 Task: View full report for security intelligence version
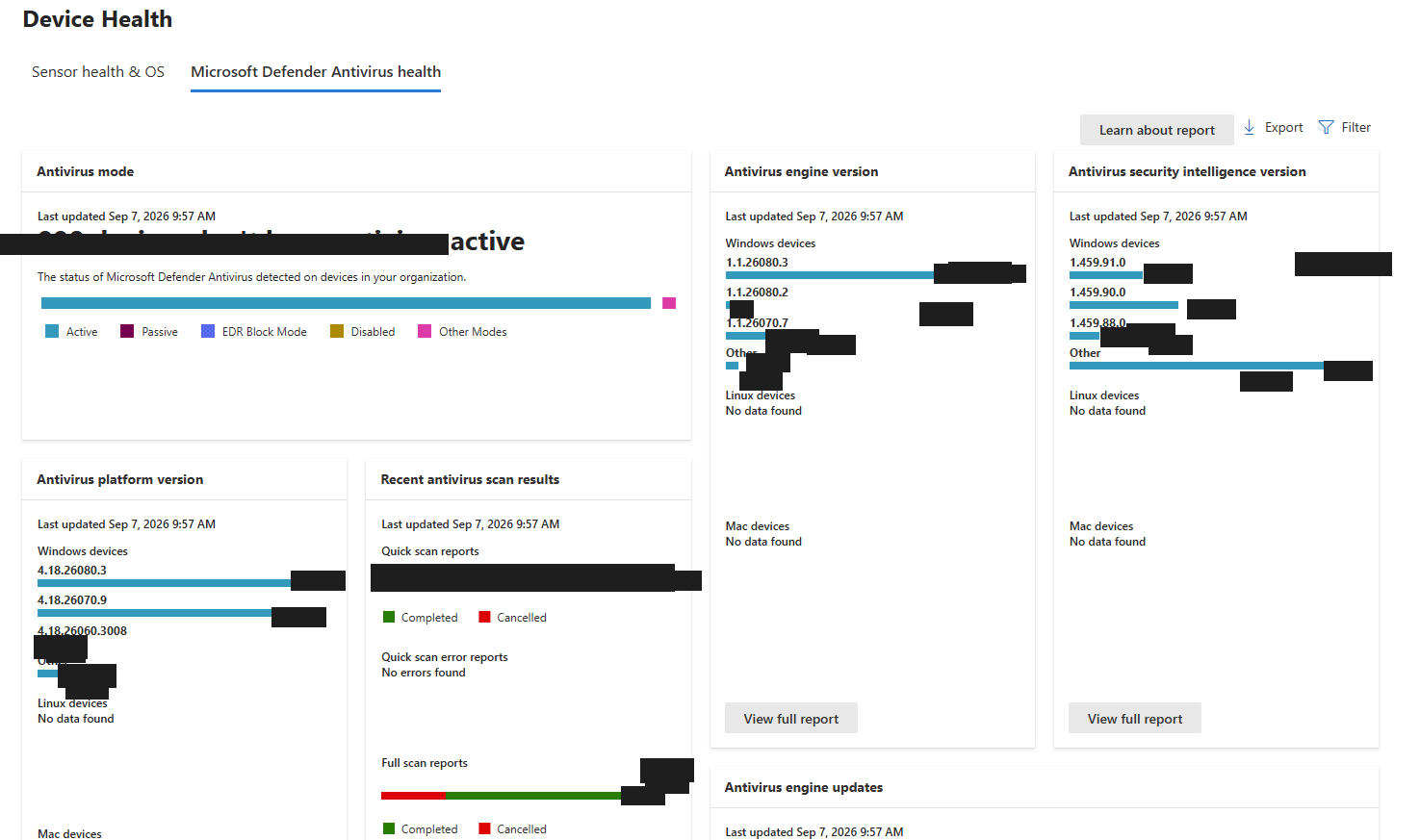point(1135,719)
